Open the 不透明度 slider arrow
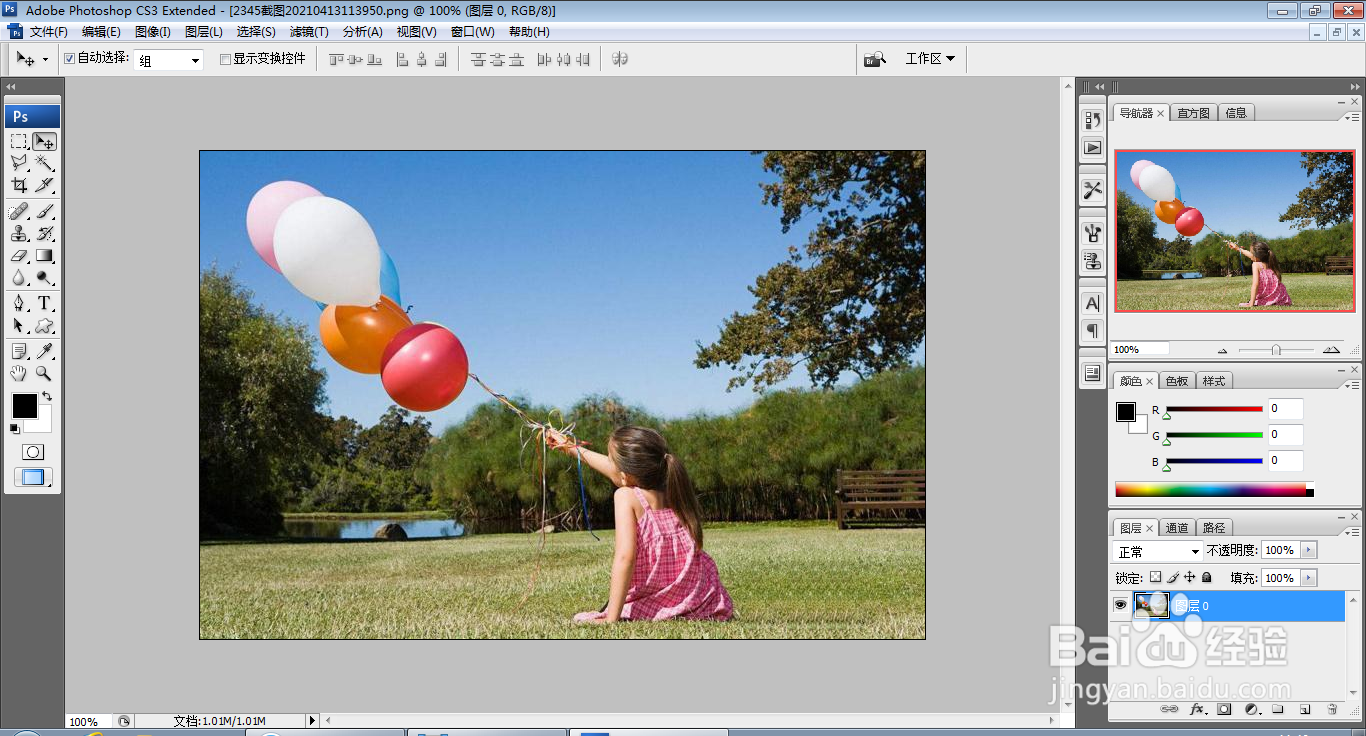This screenshot has width=1366, height=736. (x=1309, y=550)
